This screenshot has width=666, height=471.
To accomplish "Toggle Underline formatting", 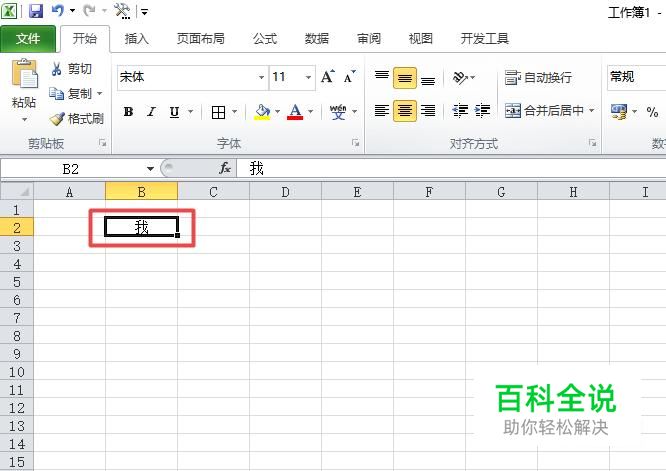I will (x=174, y=112).
